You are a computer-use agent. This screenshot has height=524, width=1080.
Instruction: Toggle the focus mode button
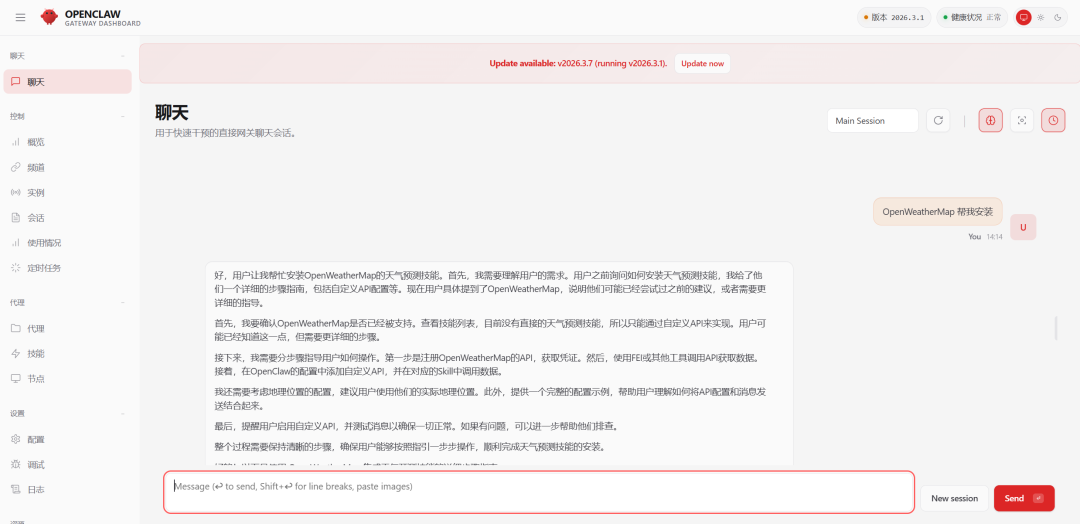click(x=1022, y=120)
